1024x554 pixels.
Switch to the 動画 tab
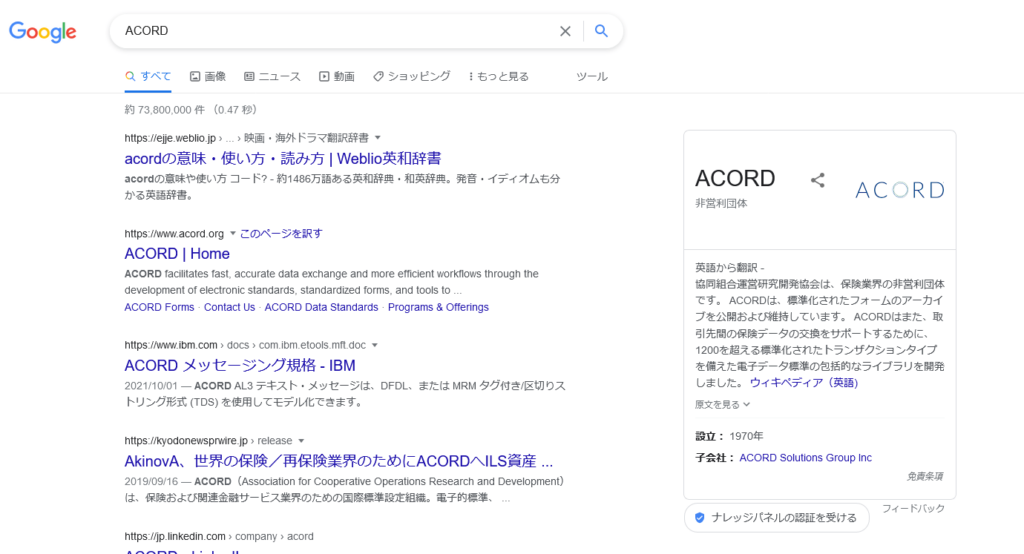point(337,76)
